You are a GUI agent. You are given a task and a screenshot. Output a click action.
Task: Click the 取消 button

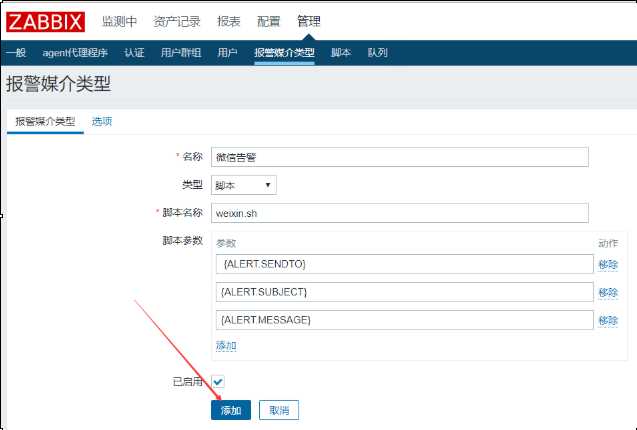[x=279, y=410]
